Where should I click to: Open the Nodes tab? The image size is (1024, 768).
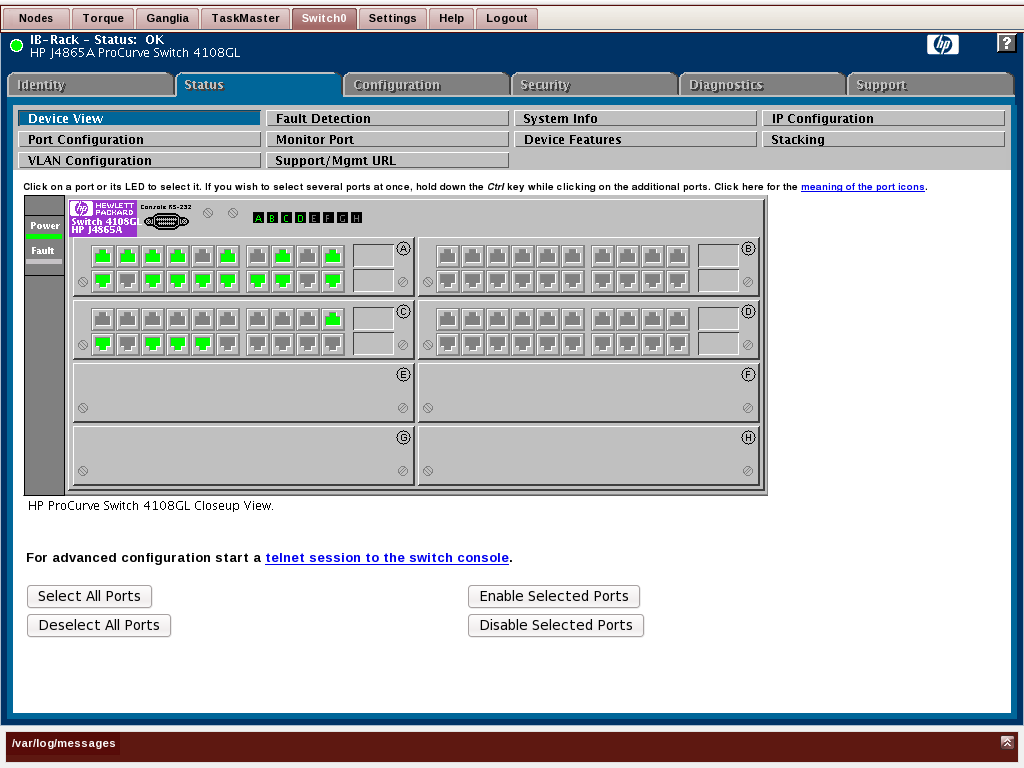pos(36,18)
